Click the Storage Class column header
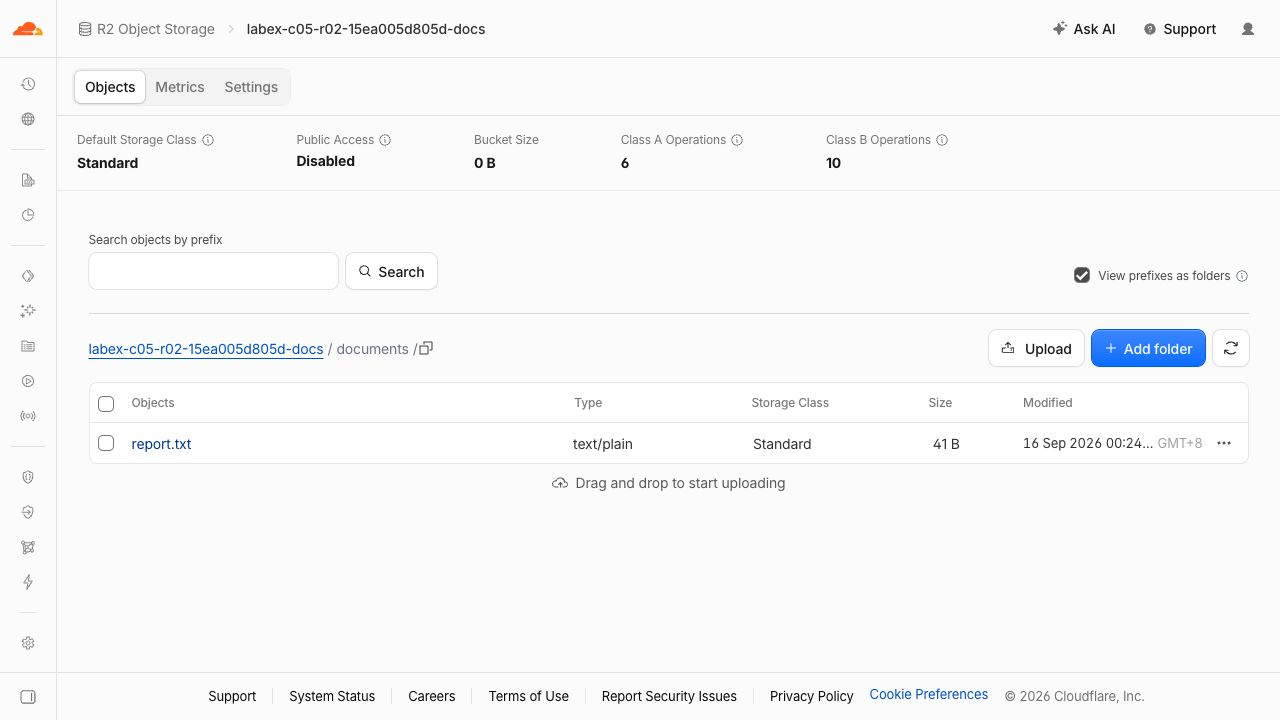 click(x=790, y=403)
